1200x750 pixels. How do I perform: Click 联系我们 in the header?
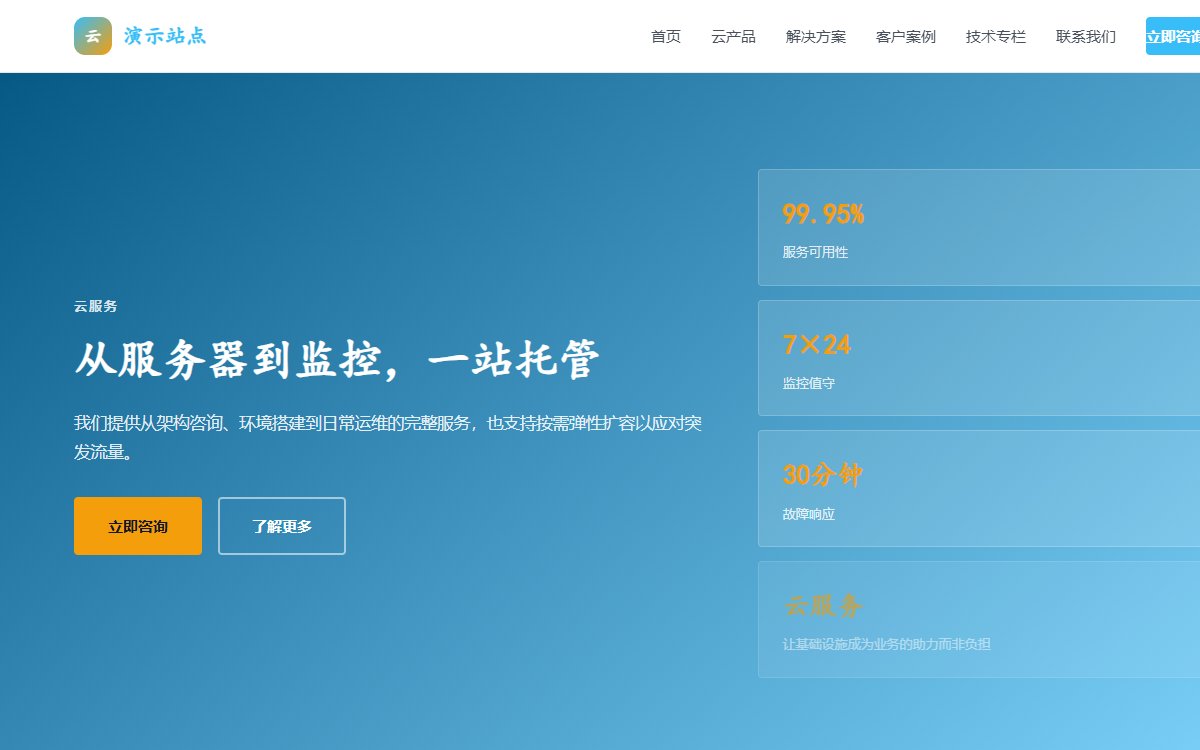pyautogui.click(x=1086, y=37)
